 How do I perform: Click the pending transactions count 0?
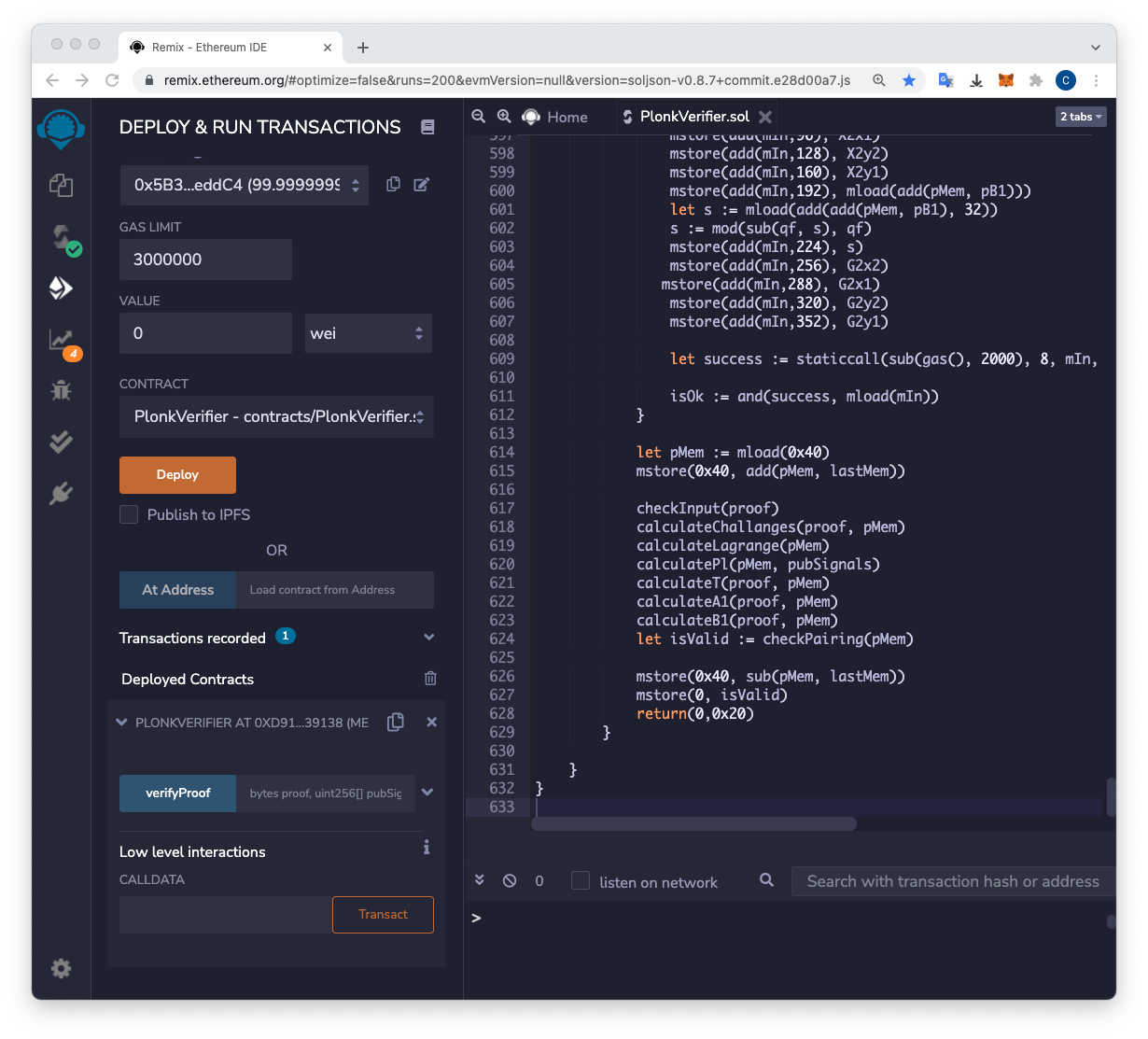tap(539, 880)
